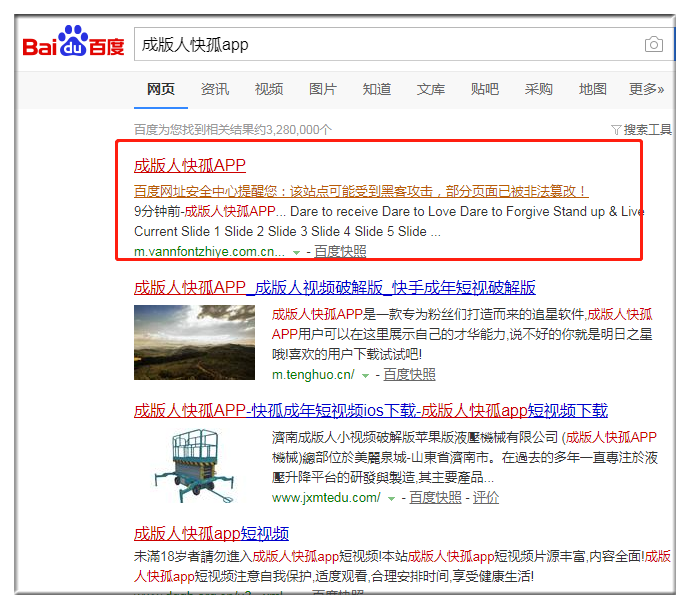690x609 pixels.
Task: Expand arrow next to www.jxmtedu.com
Action: (x=391, y=499)
